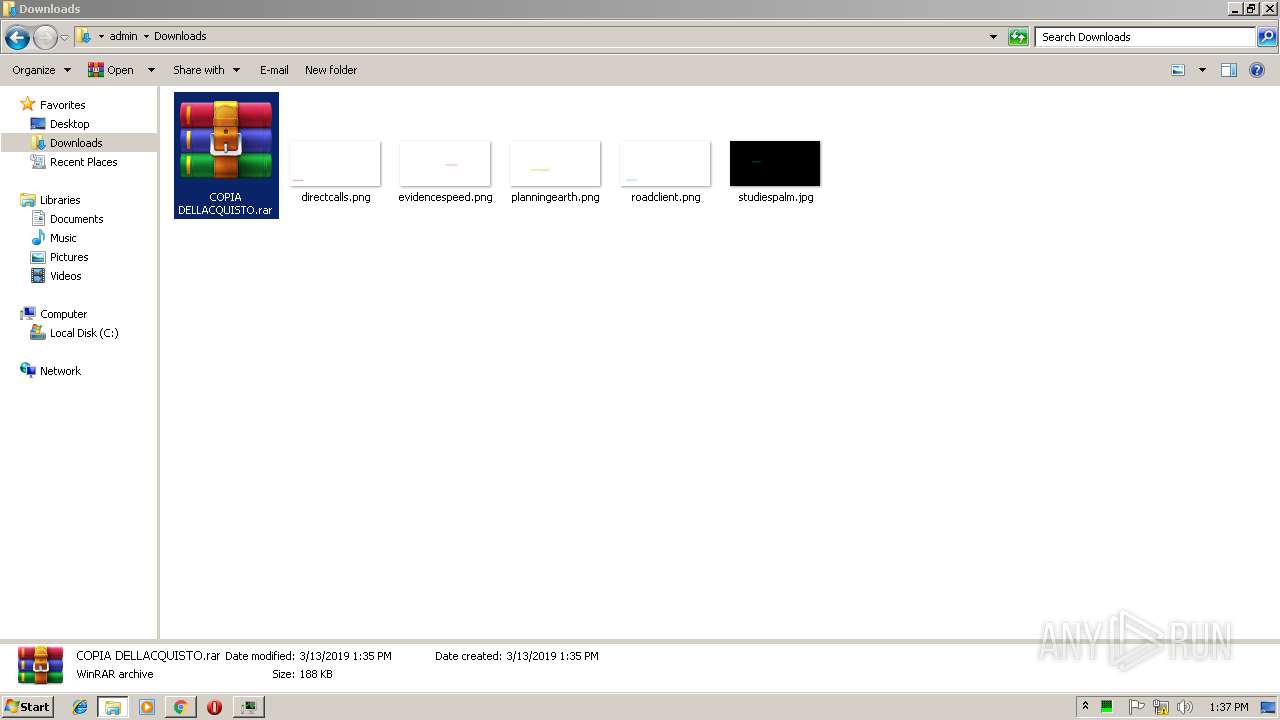Image resolution: width=1280 pixels, height=720 pixels.
Task: Open the Pictures library
Action: tap(69, 257)
